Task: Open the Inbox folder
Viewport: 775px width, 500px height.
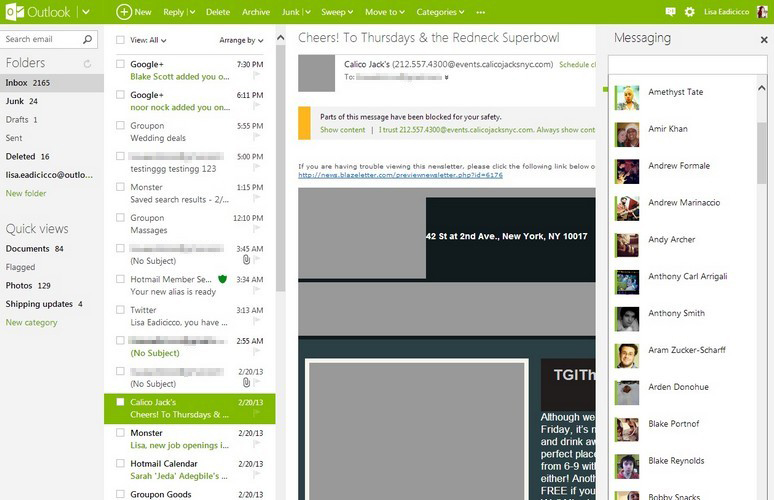Action: click(x=52, y=83)
